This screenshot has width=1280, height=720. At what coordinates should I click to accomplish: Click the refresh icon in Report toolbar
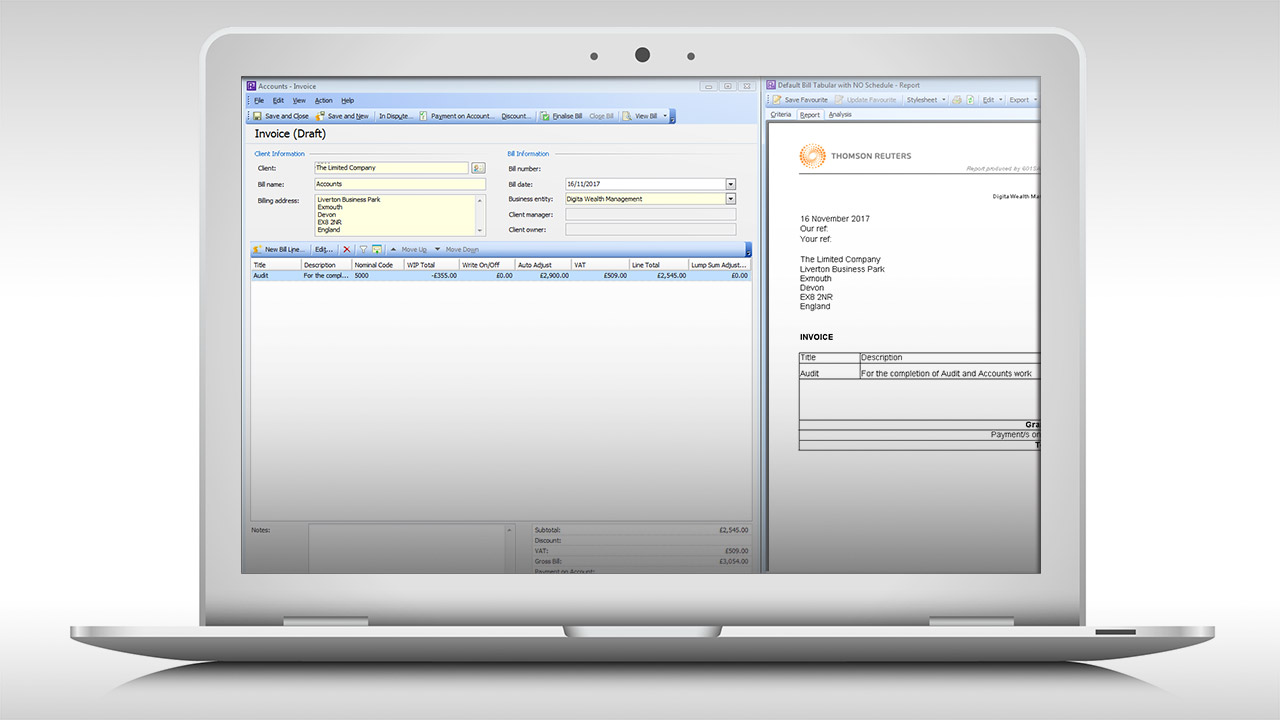pyautogui.click(x=970, y=100)
